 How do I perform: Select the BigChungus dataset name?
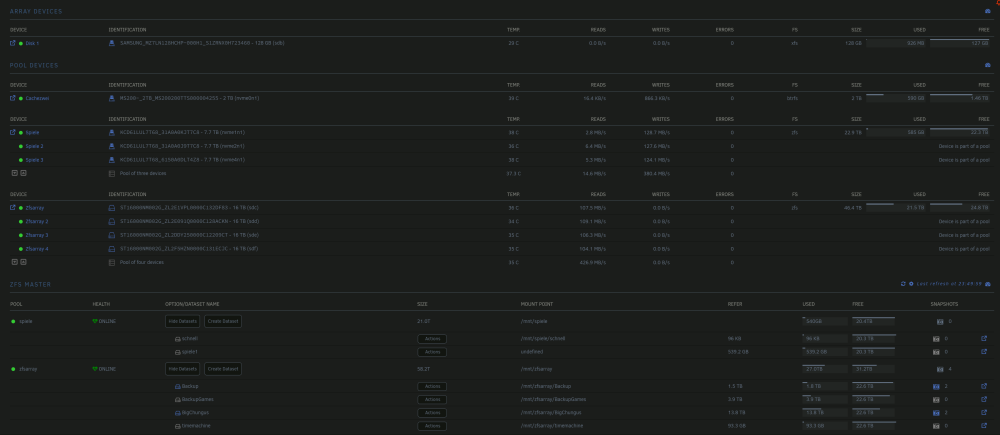[x=195, y=413]
